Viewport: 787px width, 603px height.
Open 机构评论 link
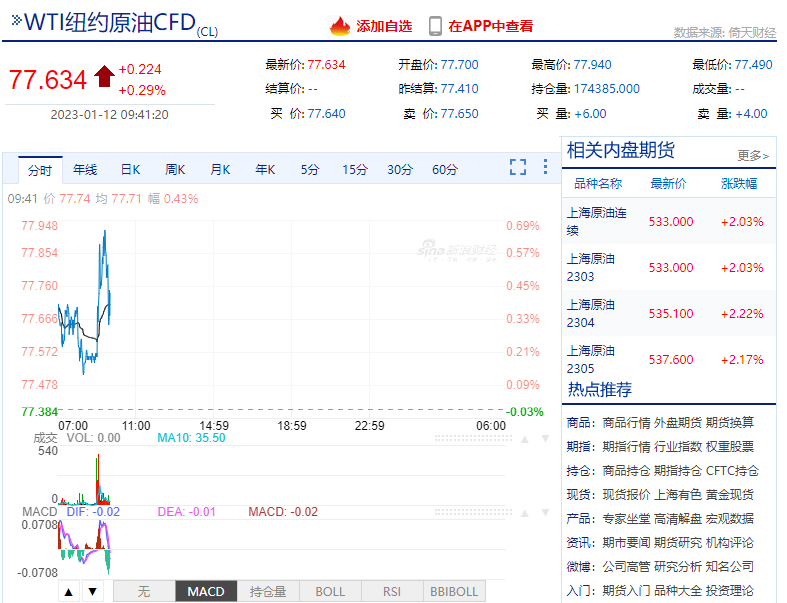coord(730,543)
